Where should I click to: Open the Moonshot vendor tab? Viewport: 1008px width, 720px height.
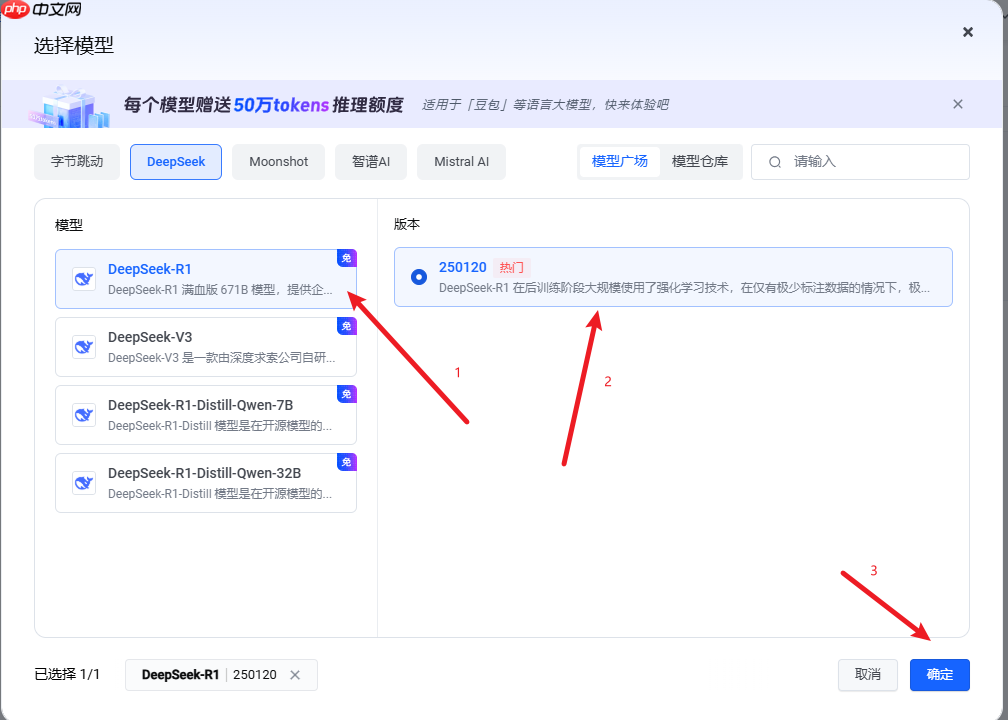click(278, 161)
